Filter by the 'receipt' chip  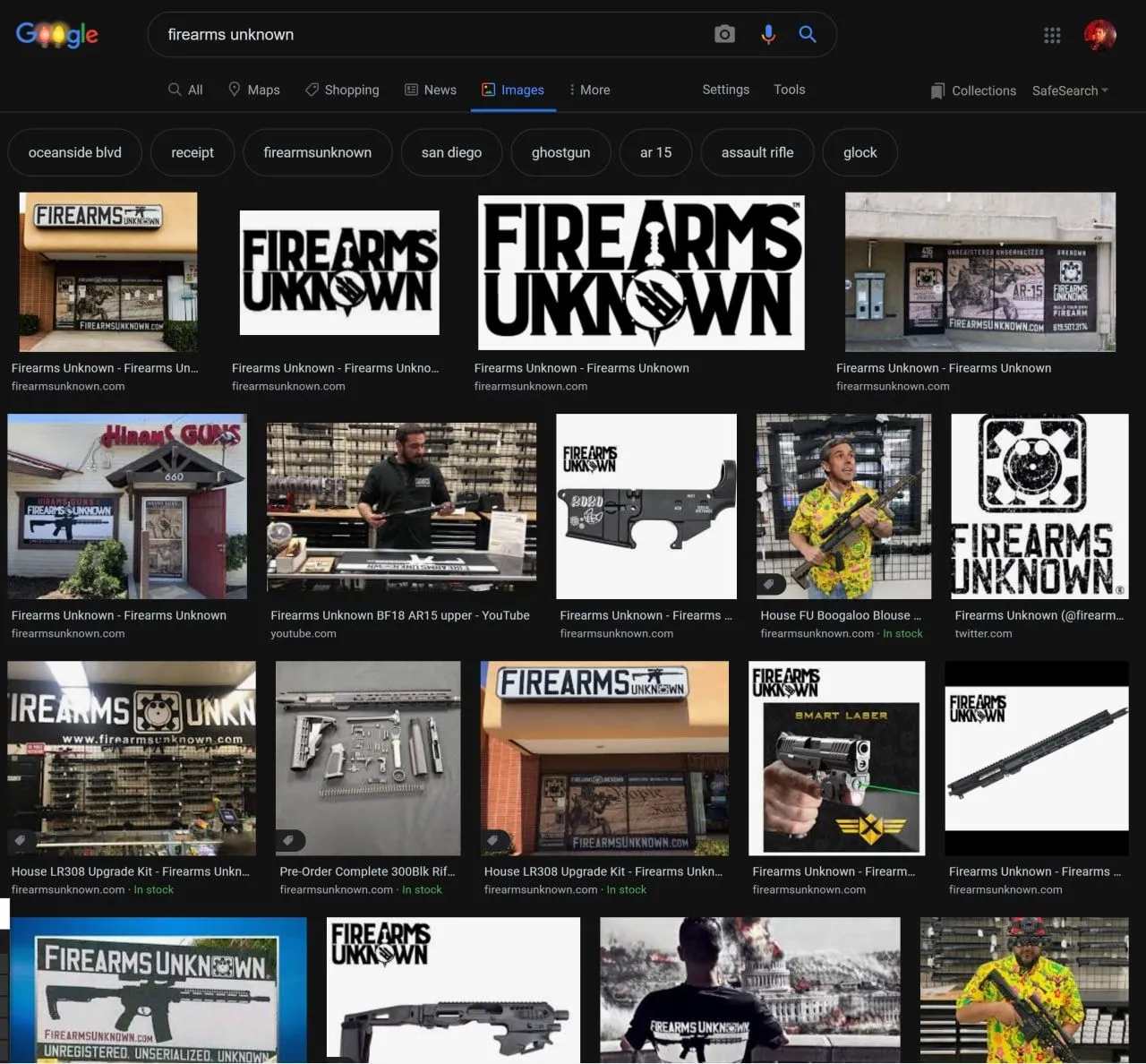pos(192,152)
